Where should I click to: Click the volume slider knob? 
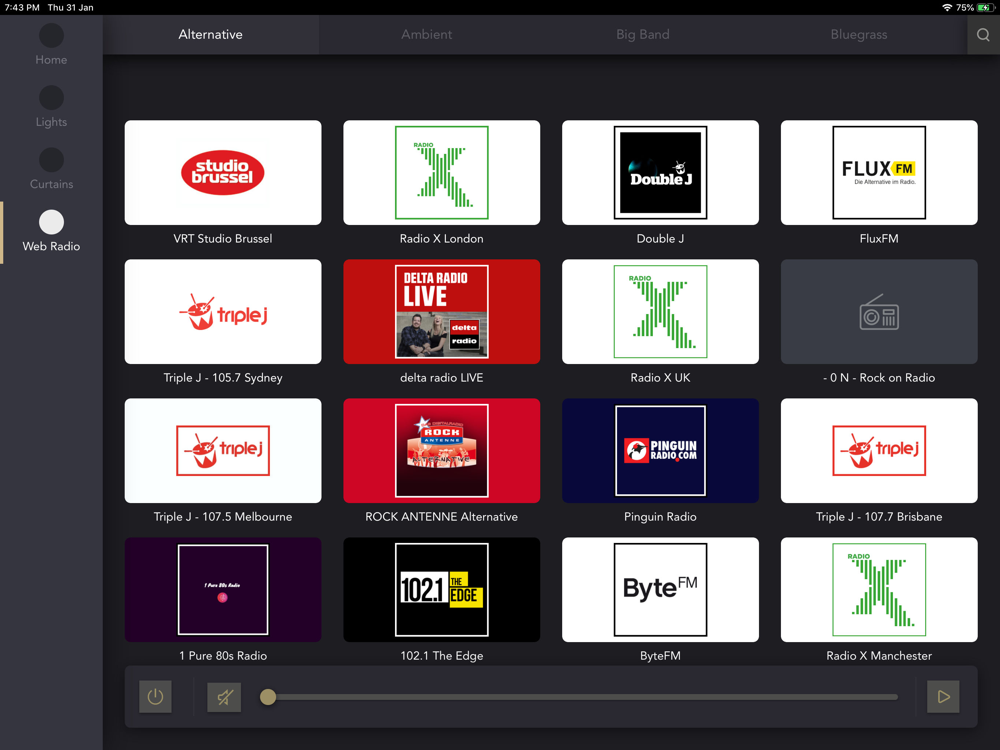tap(268, 697)
